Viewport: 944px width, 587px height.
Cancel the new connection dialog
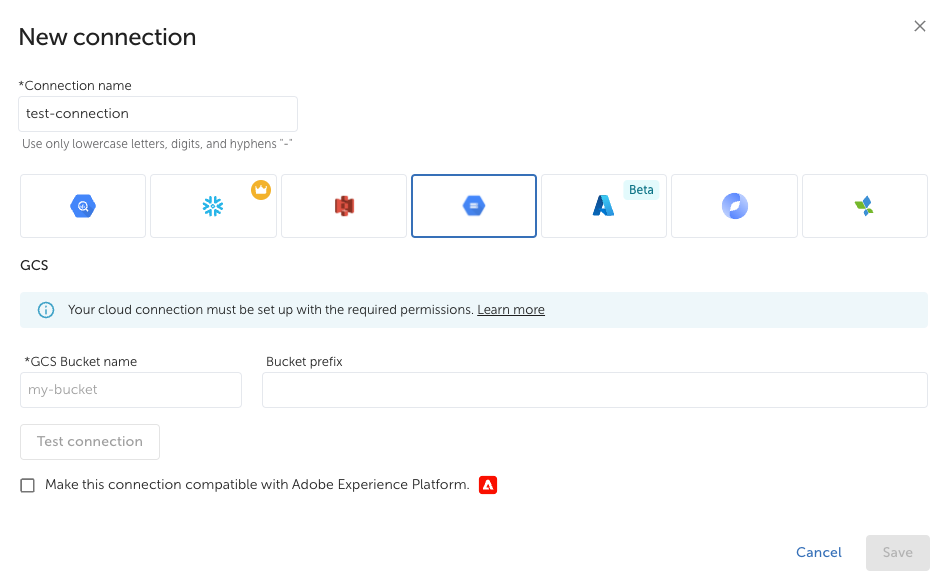(x=818, y=553)
